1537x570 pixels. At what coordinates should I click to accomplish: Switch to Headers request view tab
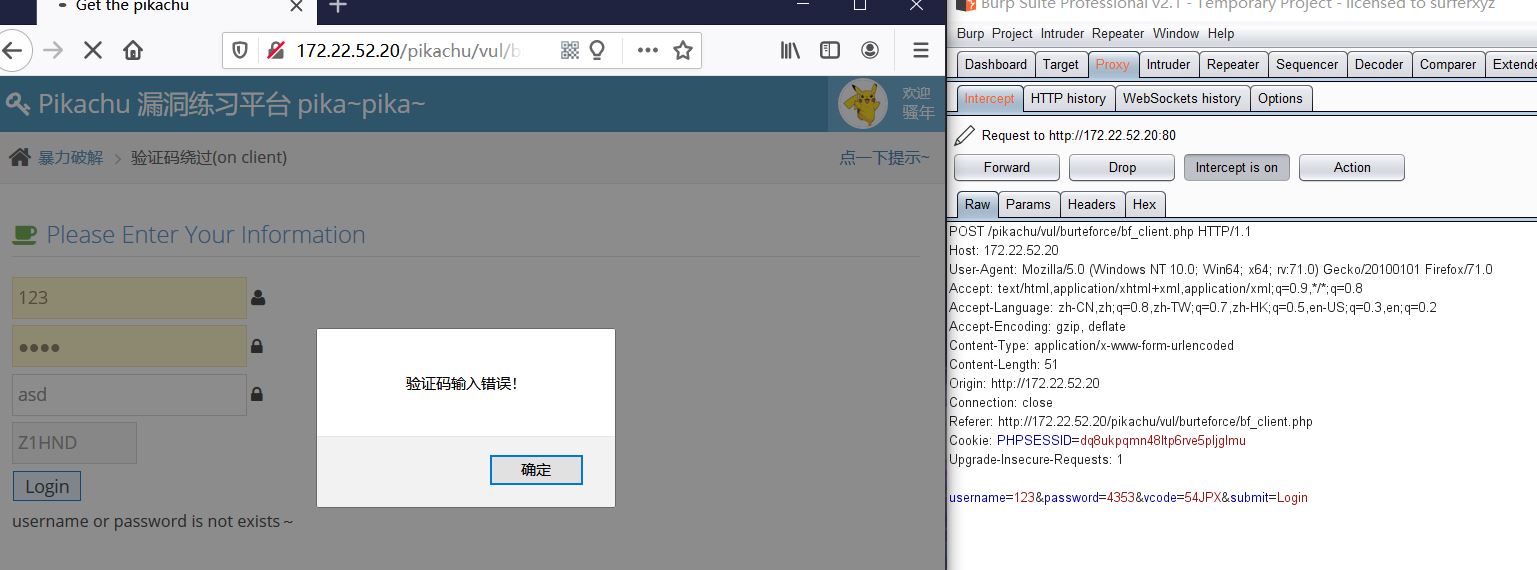click(x=1091, y=204)
